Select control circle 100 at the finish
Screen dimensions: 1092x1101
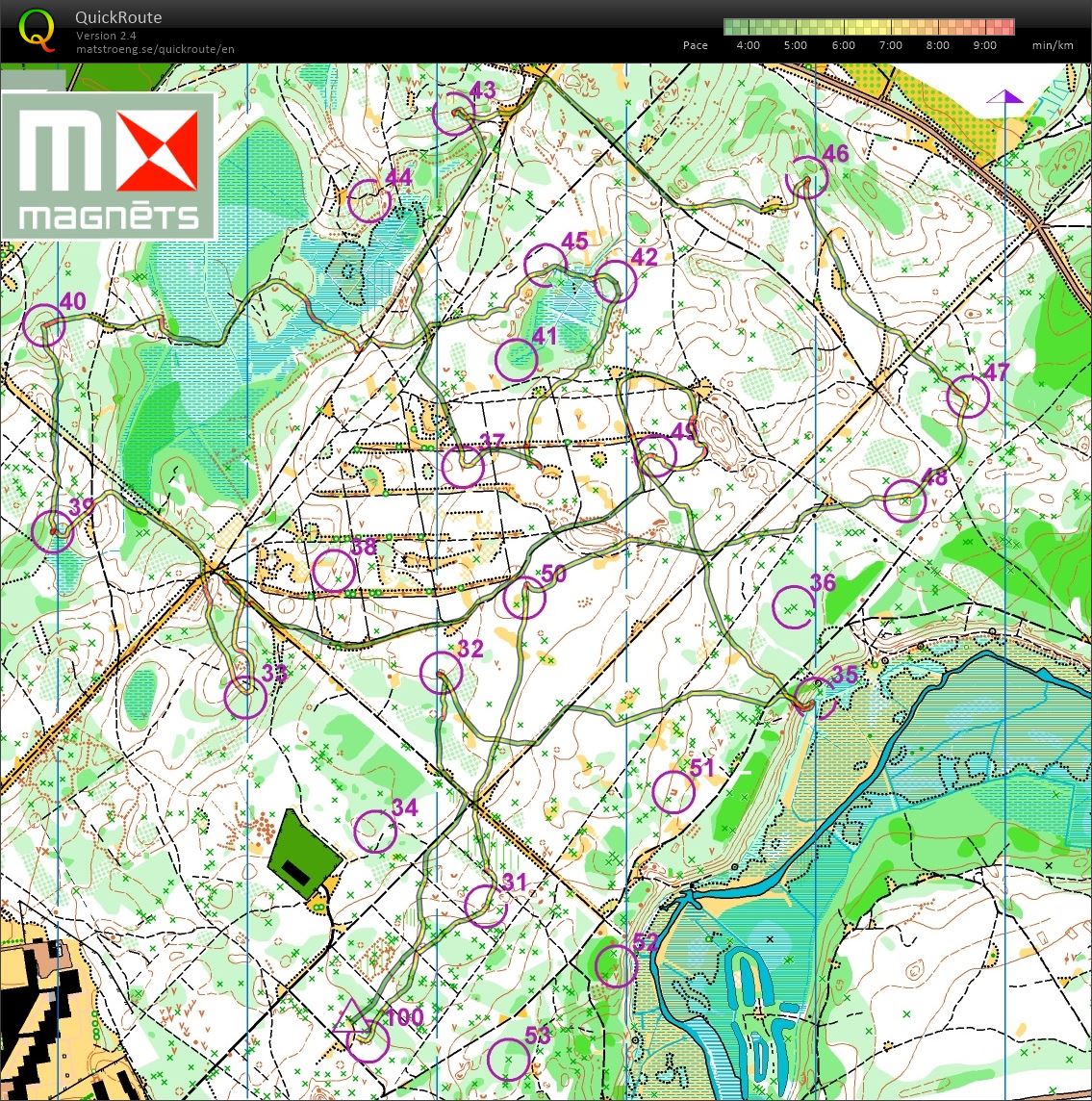[368, 1041]
